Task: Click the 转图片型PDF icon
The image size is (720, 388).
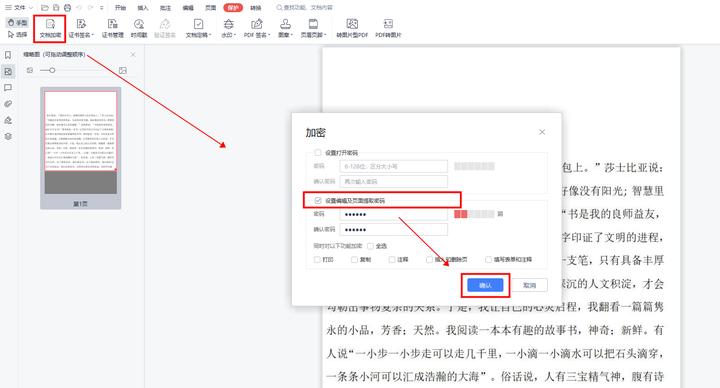Action: click(x=352, y=24)
